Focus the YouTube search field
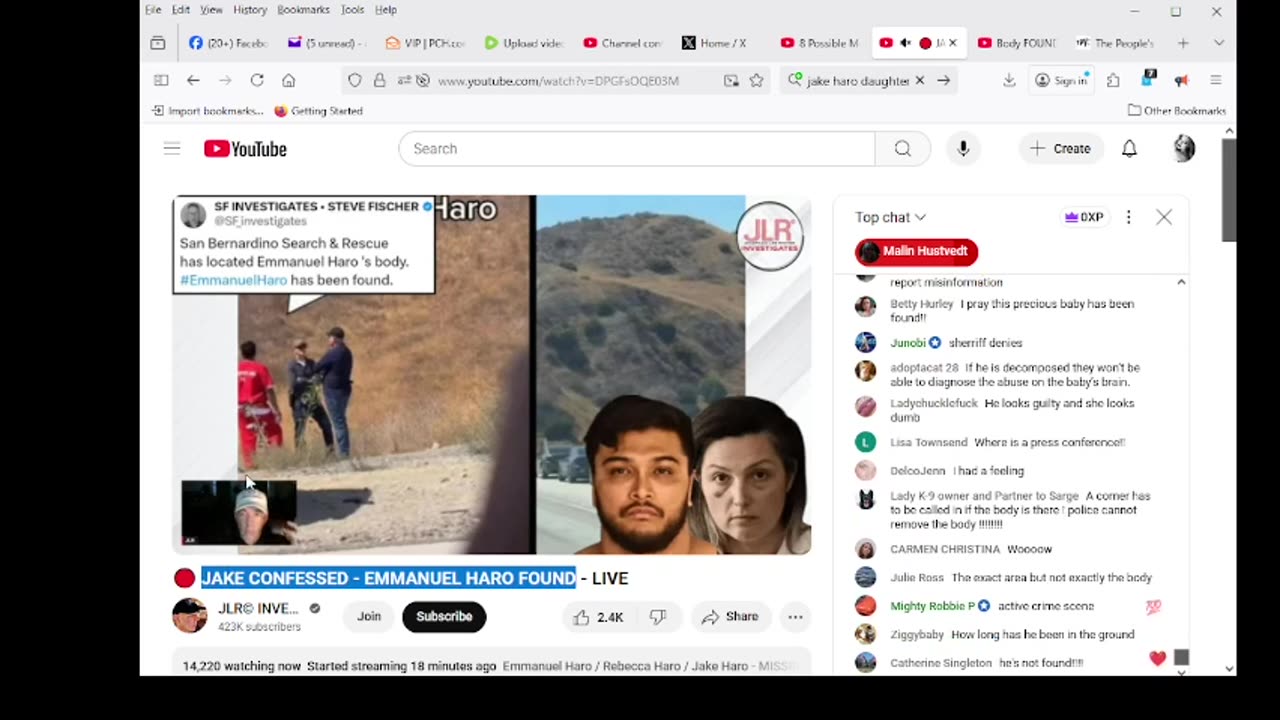 point(636,149)
